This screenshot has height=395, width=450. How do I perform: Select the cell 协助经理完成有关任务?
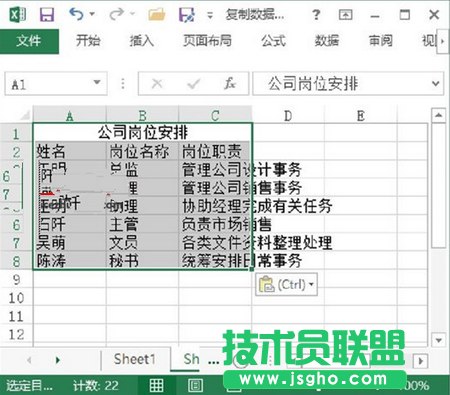pos(215,206)
